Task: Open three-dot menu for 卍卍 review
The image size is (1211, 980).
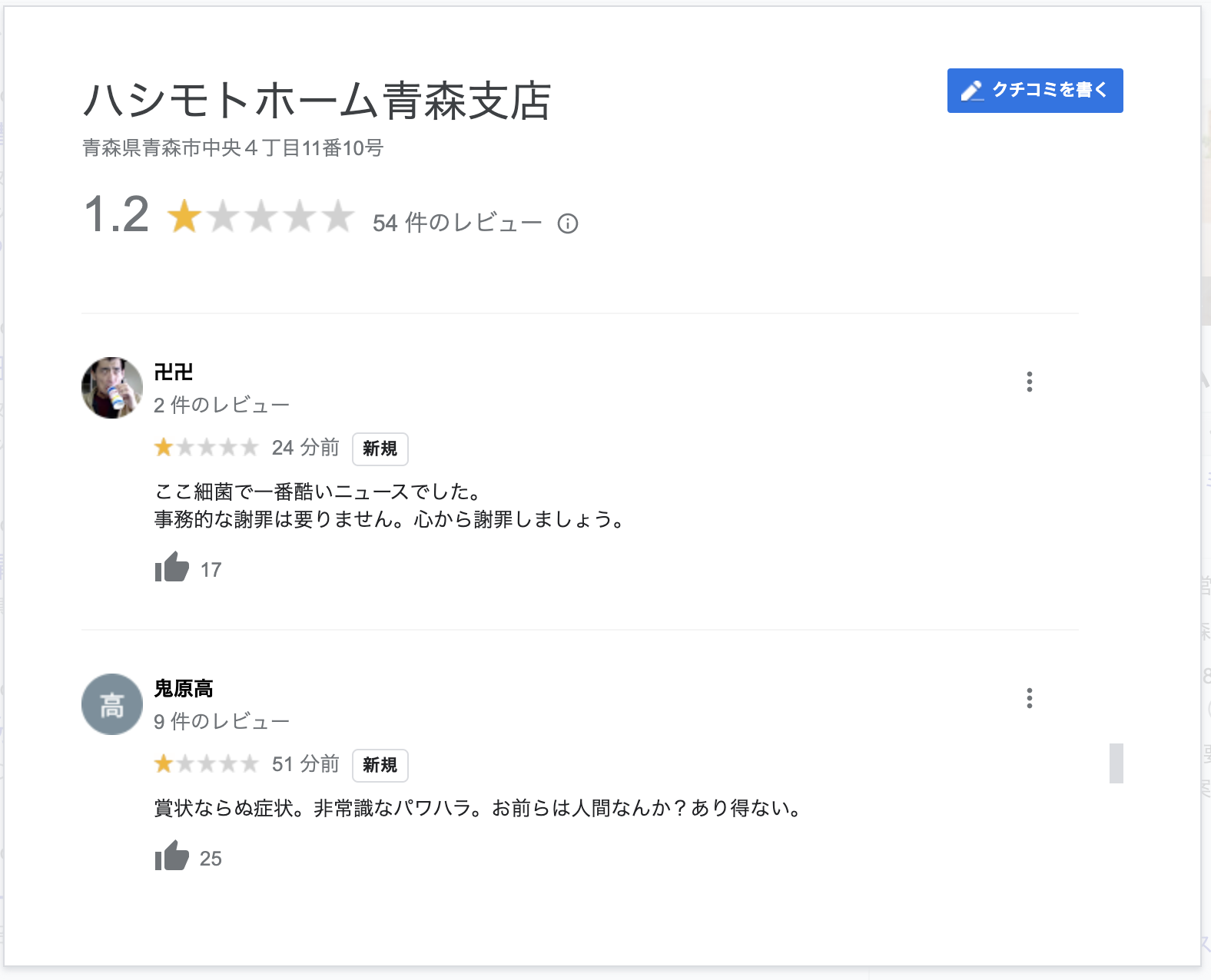Action: click(x=1029, y=382)
